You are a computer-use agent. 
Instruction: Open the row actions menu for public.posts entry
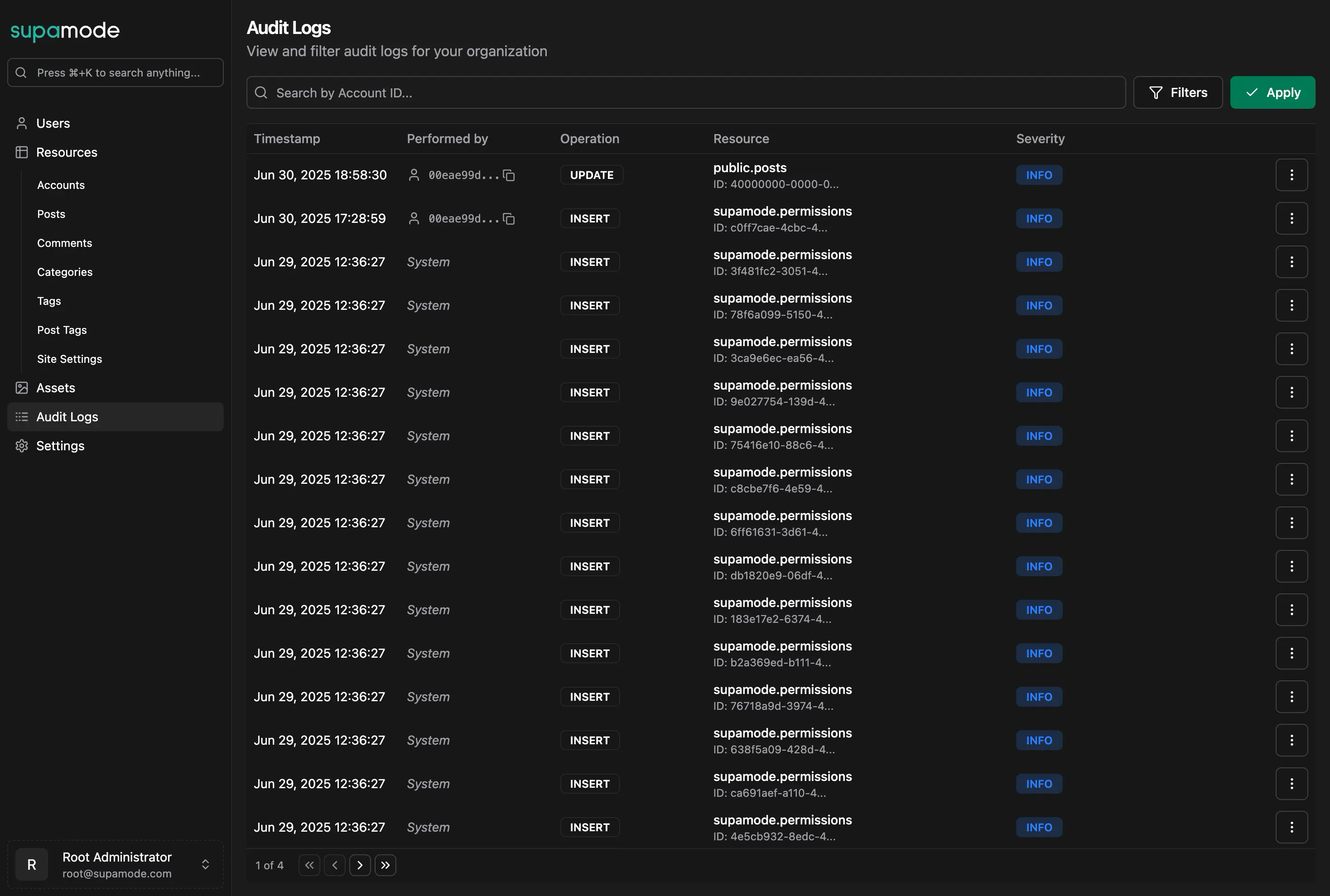[x=1292, y=175]
